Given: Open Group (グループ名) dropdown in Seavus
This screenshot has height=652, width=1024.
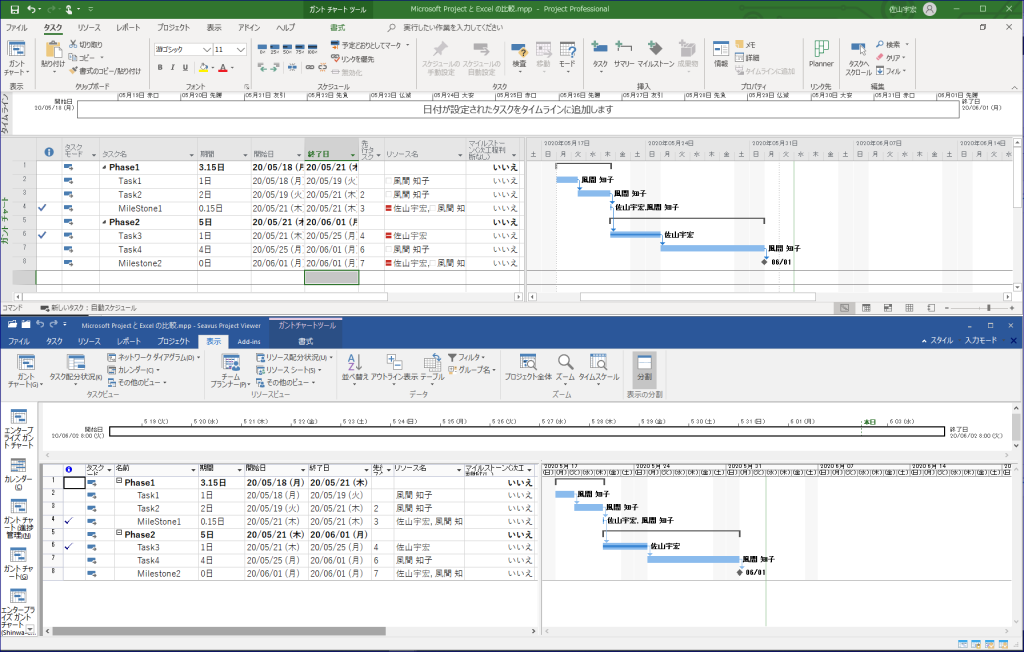Looking at the screenshot, I should (x=472, y=370).
